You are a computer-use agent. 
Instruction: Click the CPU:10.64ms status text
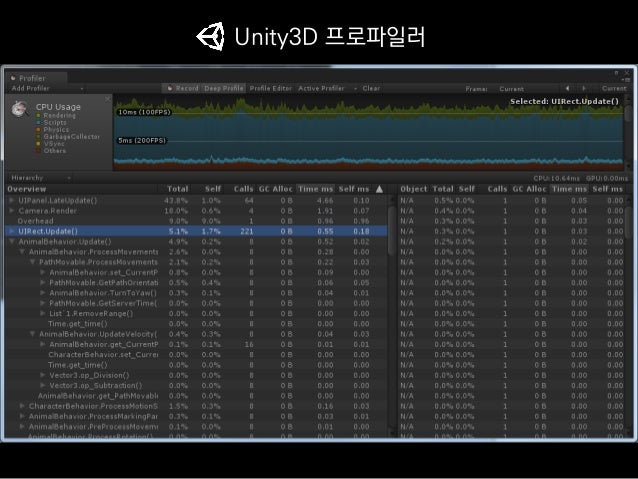tap(556, 178)
